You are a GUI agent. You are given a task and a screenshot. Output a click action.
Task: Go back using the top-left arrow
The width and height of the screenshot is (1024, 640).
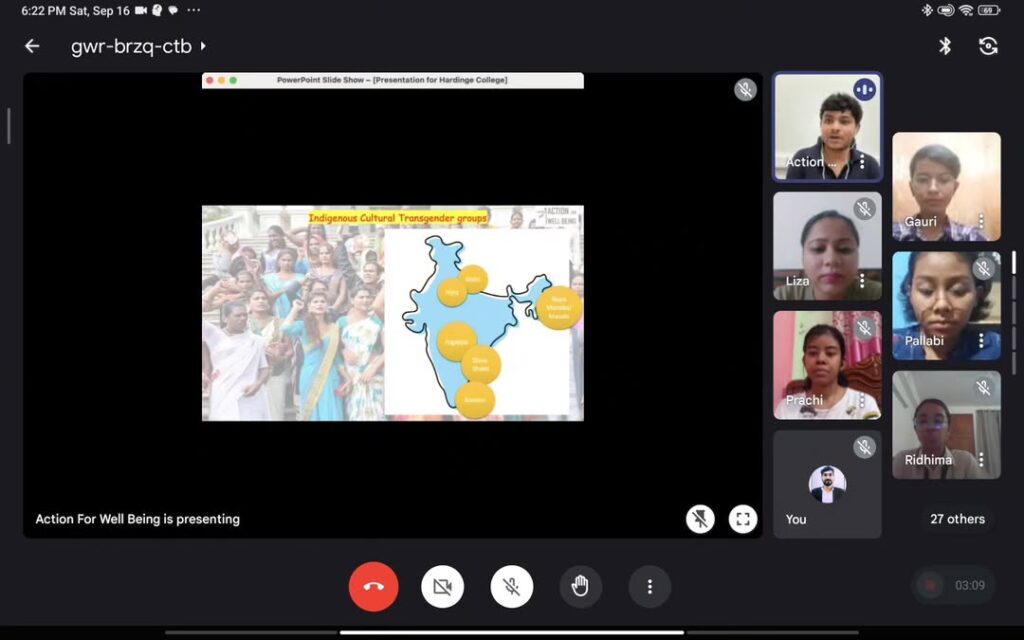tap(32, 46)
